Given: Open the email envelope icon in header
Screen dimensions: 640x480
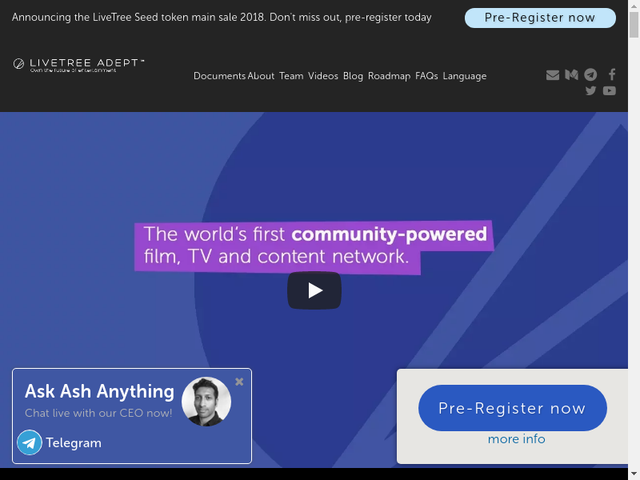Looking at the screenshot, I should [552, 75].
